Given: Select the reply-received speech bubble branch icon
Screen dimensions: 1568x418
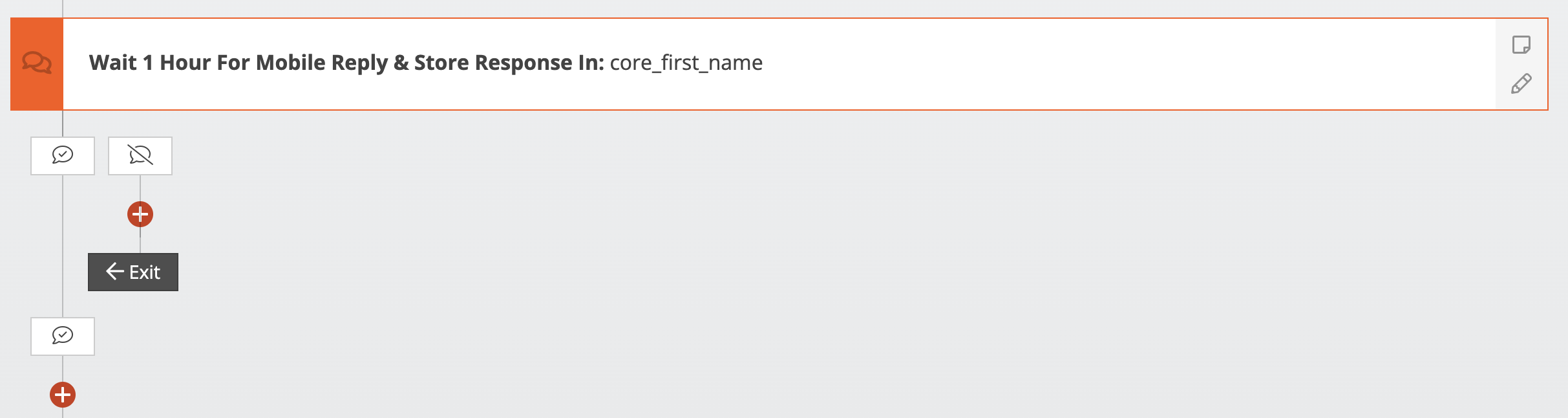Looking at the screenshot, I should pos(62,155).
